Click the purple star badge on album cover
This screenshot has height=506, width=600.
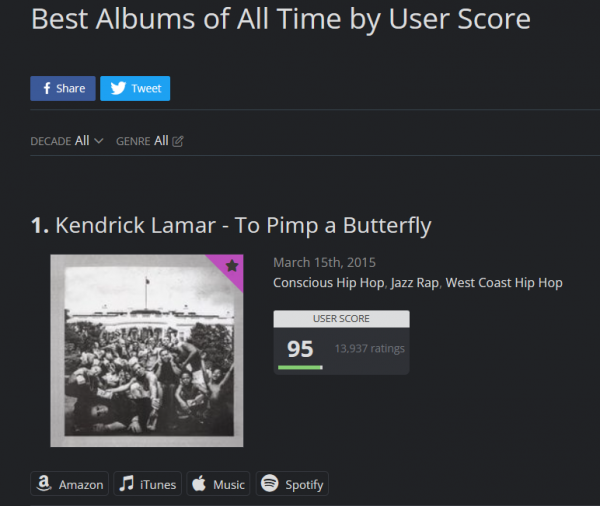point(231,266)
